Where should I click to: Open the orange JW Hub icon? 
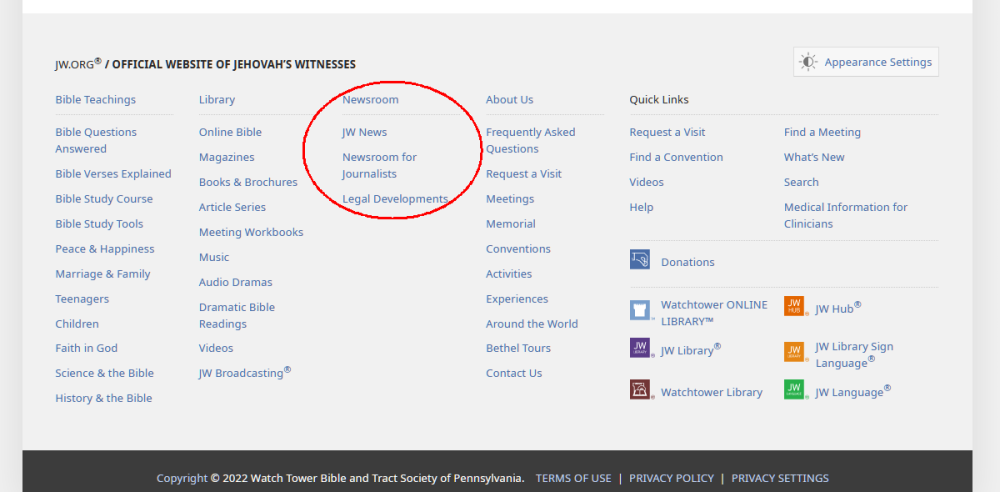(x=794, y=307)
